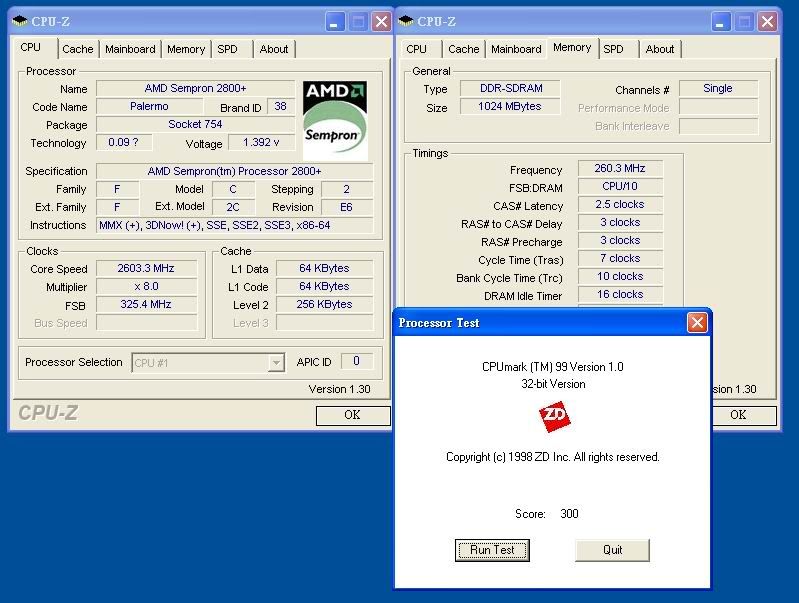Close the left CPU-Z window
799x603 pixels.
[x=381, y=21]
